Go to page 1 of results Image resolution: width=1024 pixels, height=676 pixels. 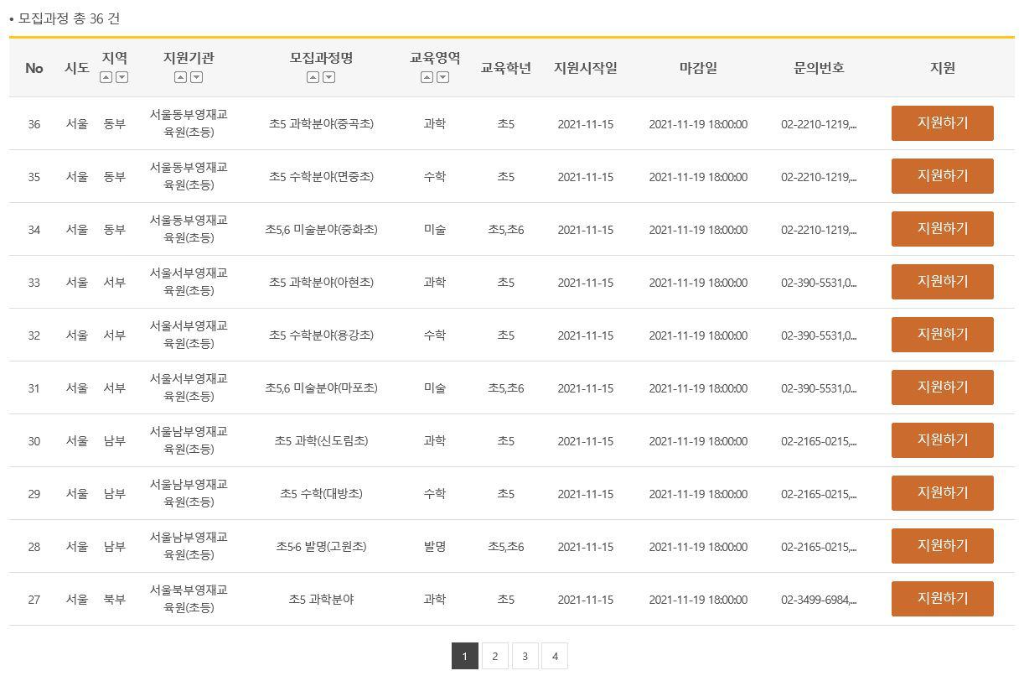[465, 656]
